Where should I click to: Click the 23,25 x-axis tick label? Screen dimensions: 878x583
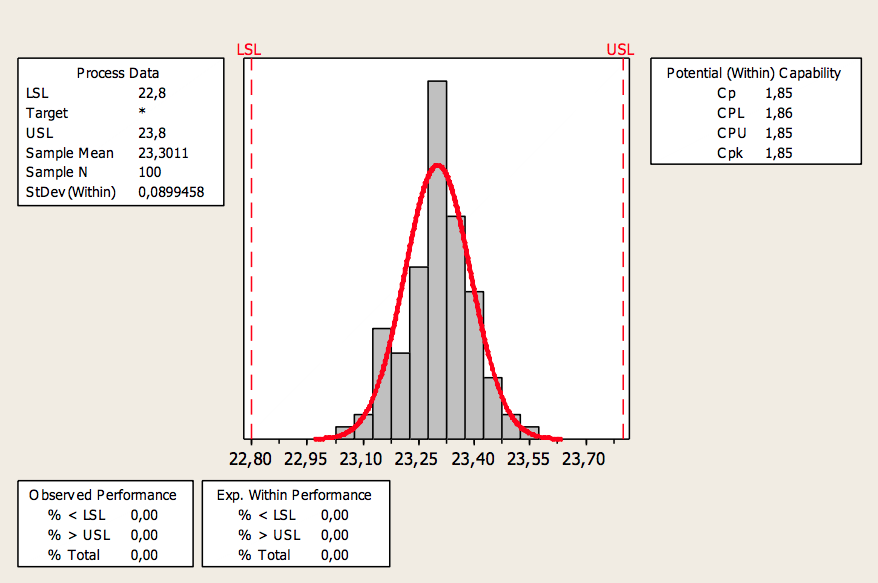click(x=419, y=460)
